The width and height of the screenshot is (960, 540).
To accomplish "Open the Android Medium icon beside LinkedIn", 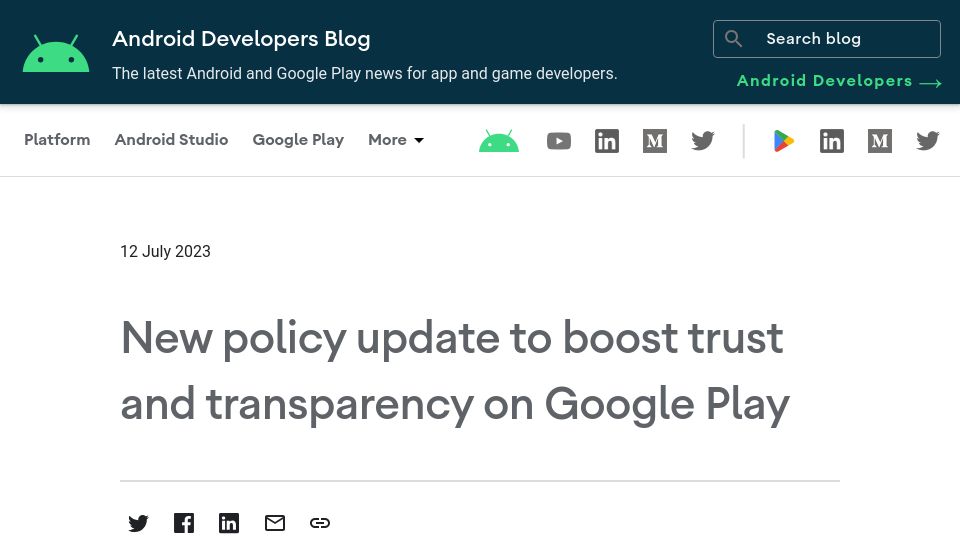I will (654, 141).
